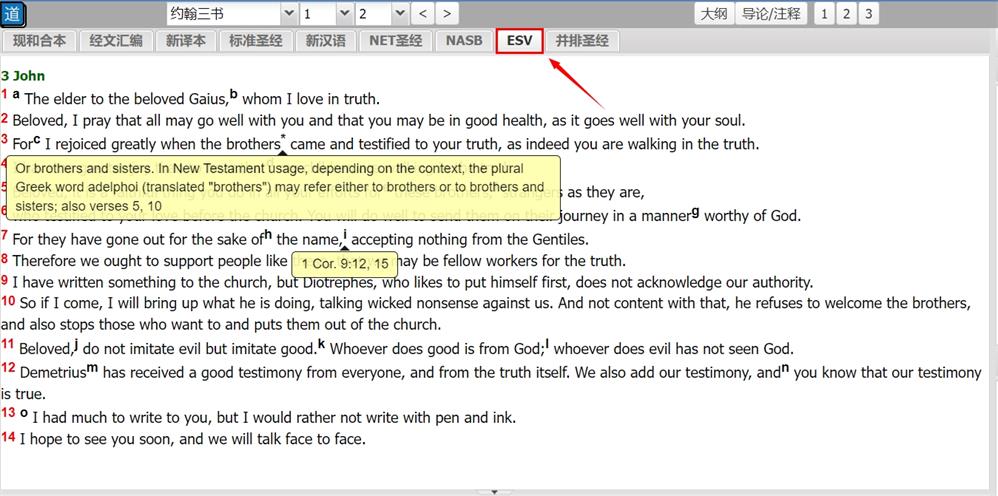Select layout button 3
This screenshot has height=496, width=998.
pyautogui.click(x=868, y=13)
